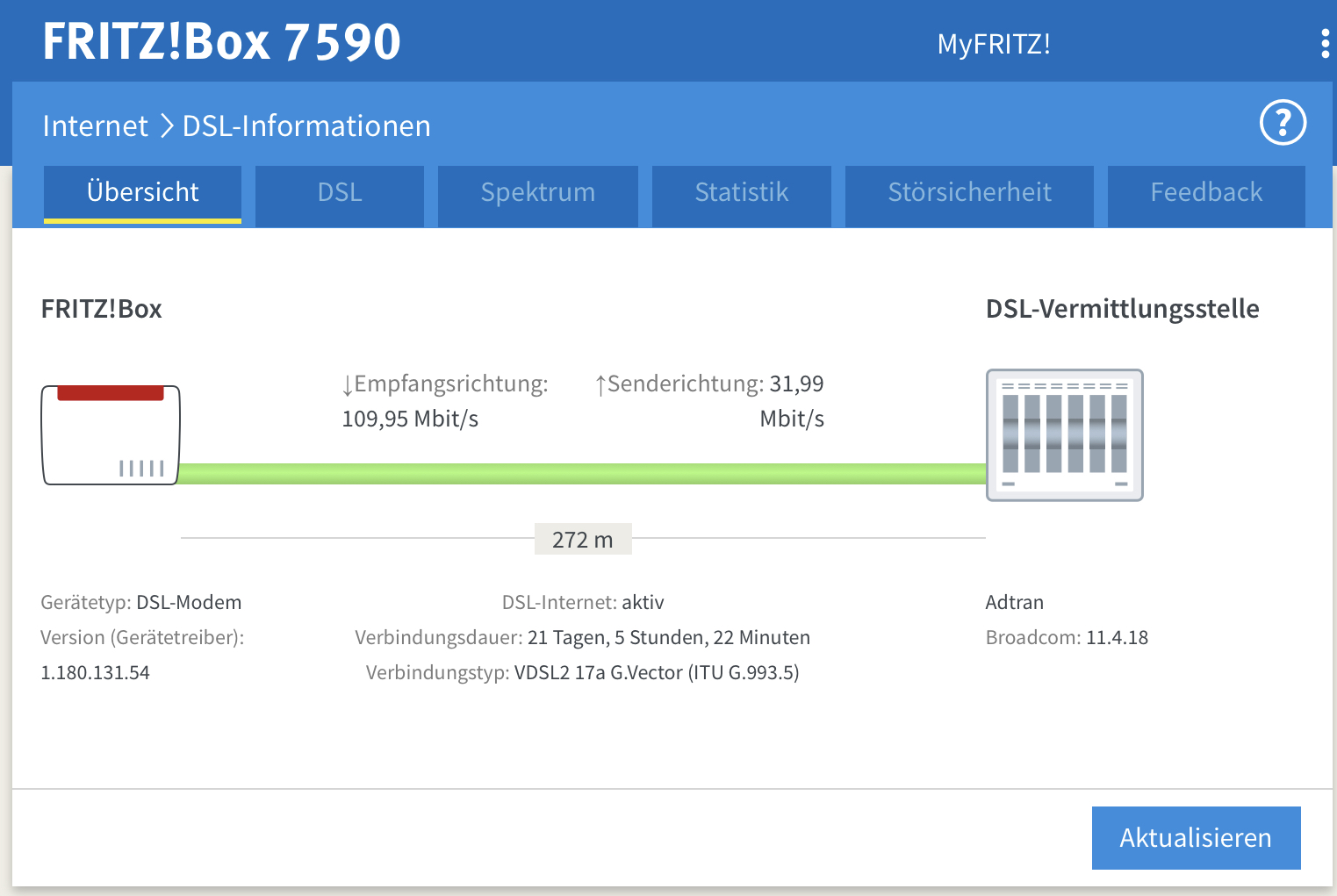This screenshot has height=896, width=1337.
Task: Open the three-dot overflow menu
Action: click(1325, 43)
